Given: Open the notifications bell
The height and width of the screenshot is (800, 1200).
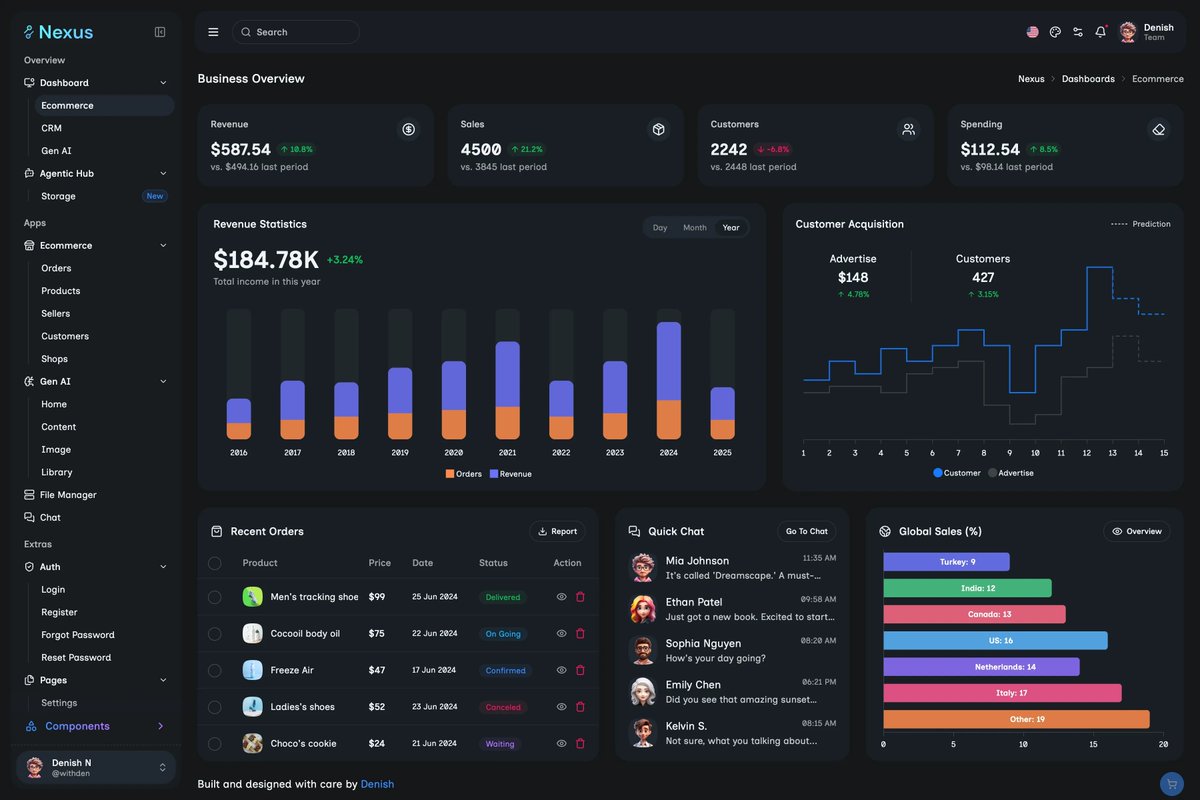Looking at the screenshot, I should (x=1100, y=31).
